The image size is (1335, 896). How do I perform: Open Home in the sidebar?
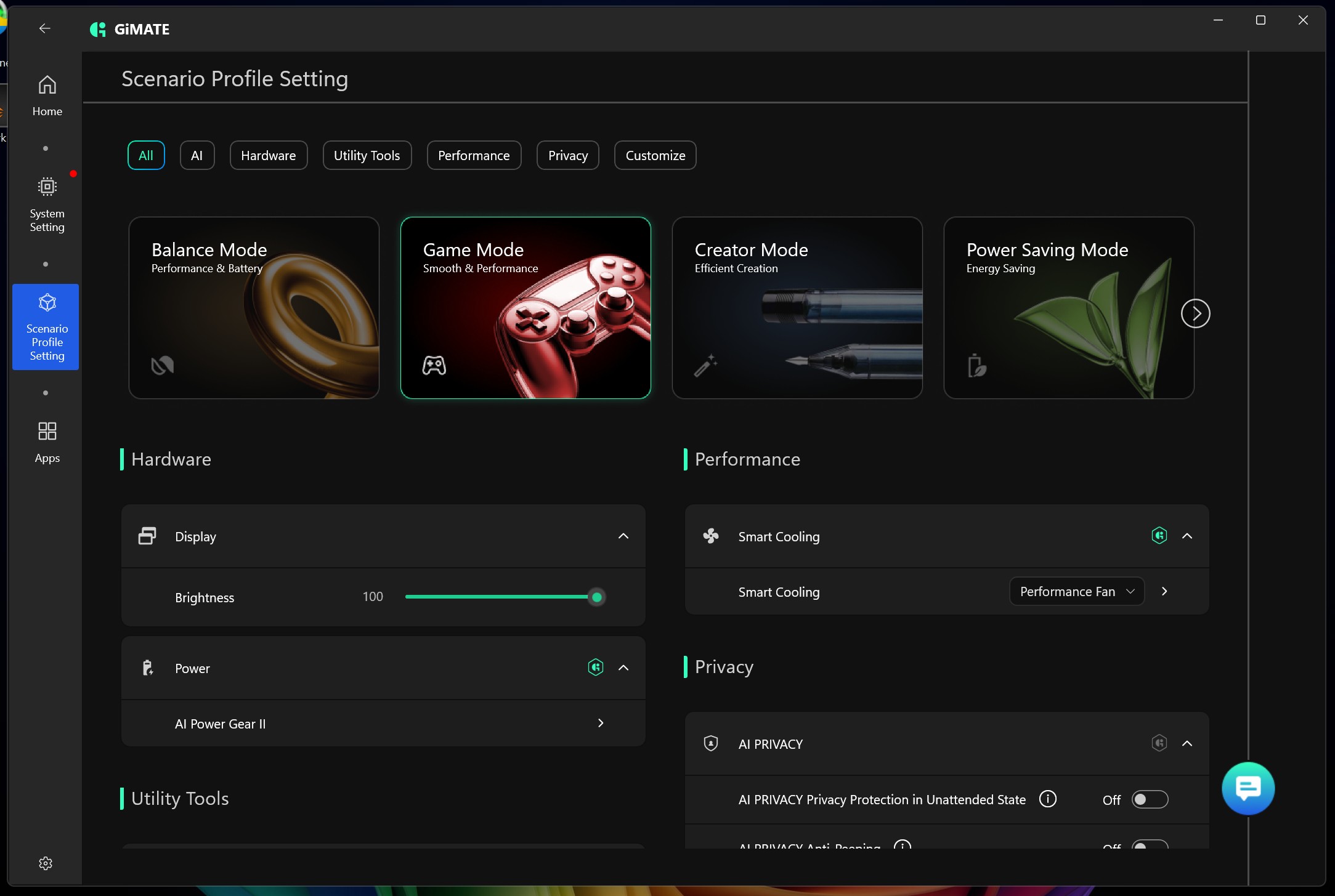[47, 95]
